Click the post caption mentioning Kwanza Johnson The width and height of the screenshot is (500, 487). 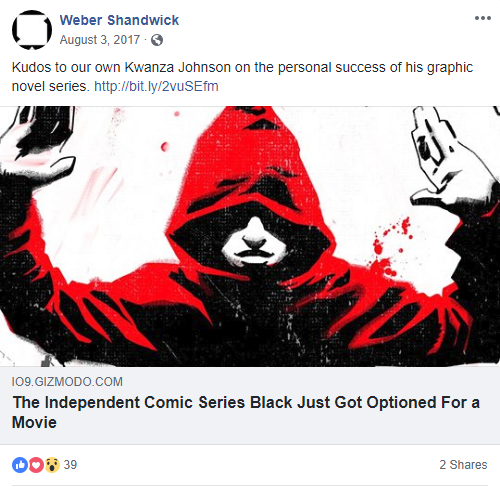point(242,77)
